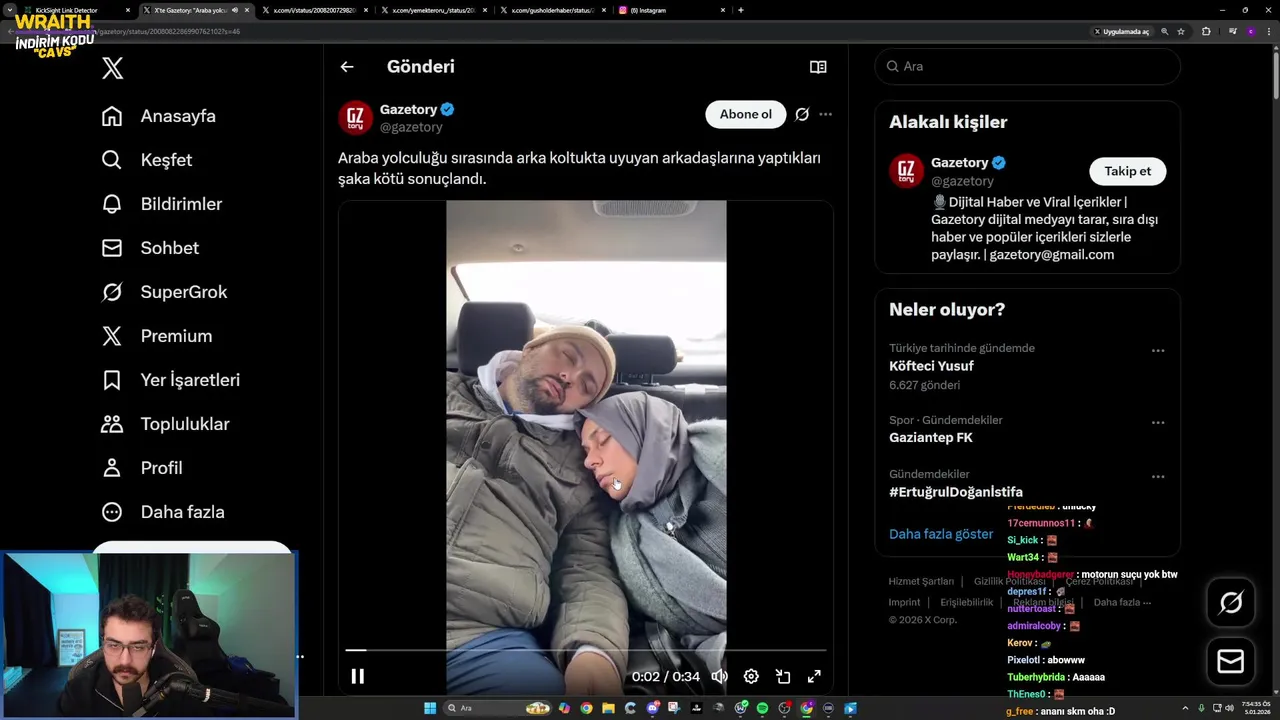Image resolution: width=1280 pixels, height=720 pixels.
Task: Open SuperGrok from the sidebar
Action: (x=164, y=292)
